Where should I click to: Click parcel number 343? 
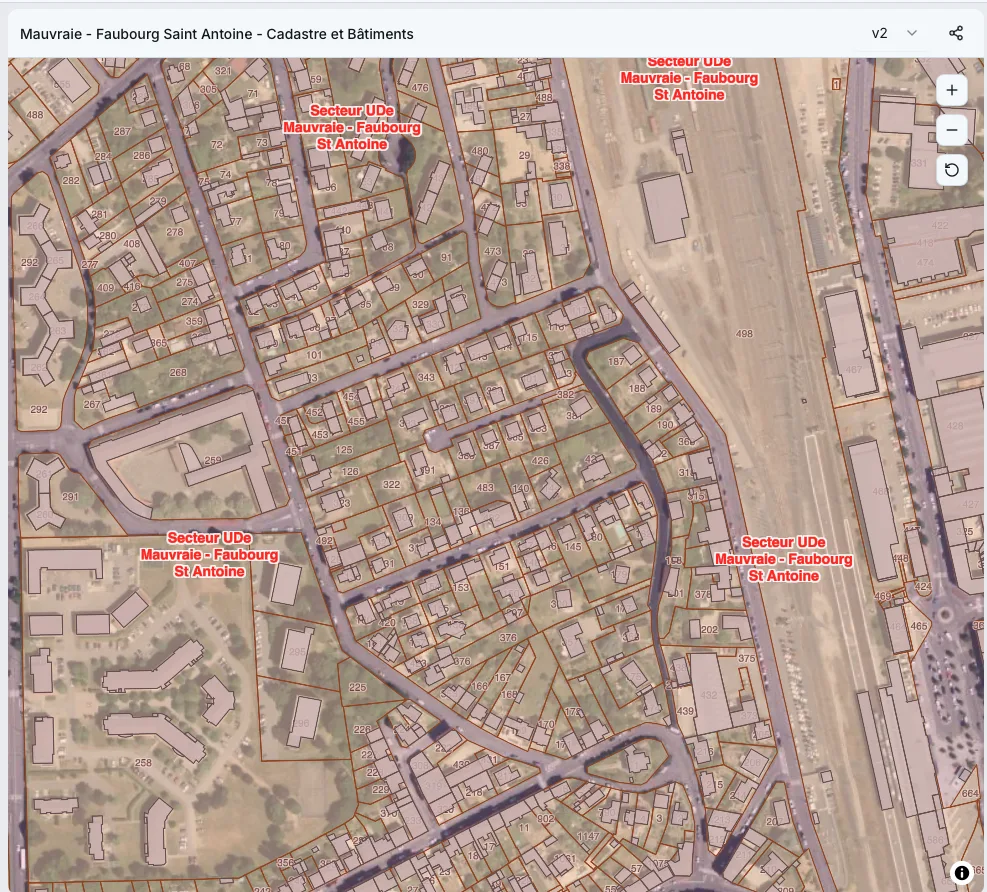(x=426, y=377)
